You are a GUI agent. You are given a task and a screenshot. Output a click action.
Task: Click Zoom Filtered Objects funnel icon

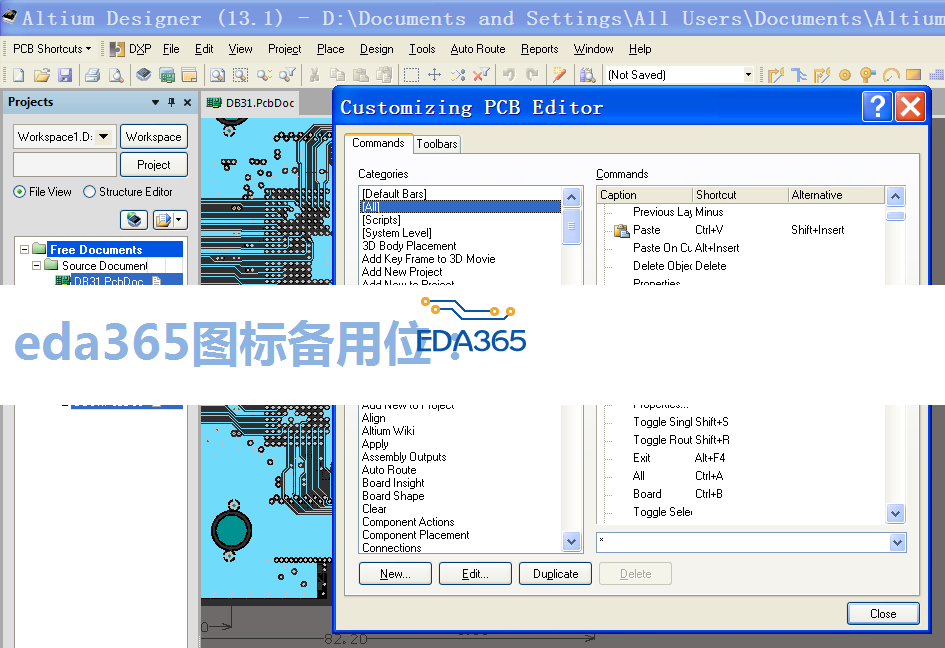click(287, 75)
